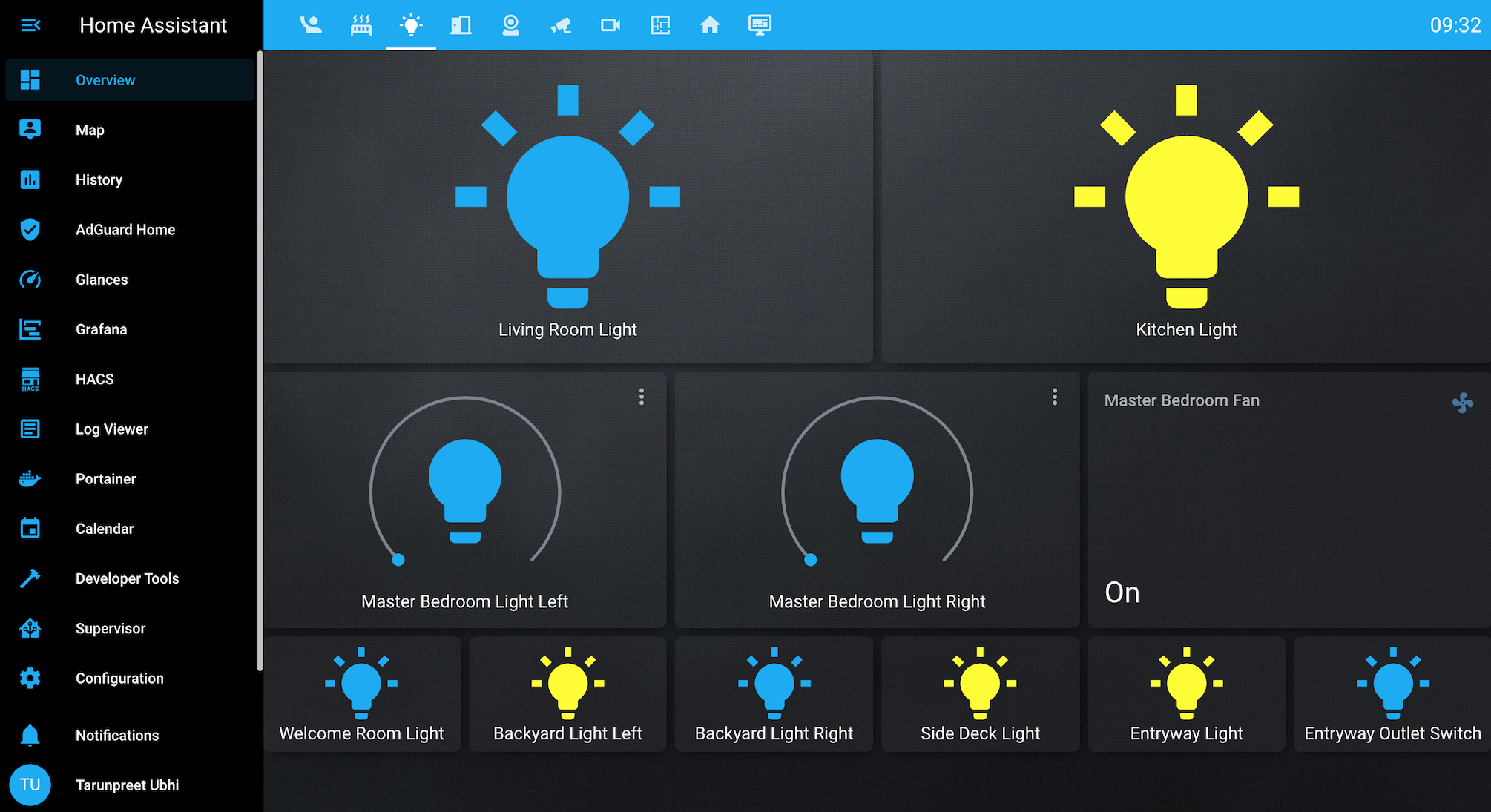Click the sidebar scrollbar
The image size is (1491, 812).
point(260,360)
